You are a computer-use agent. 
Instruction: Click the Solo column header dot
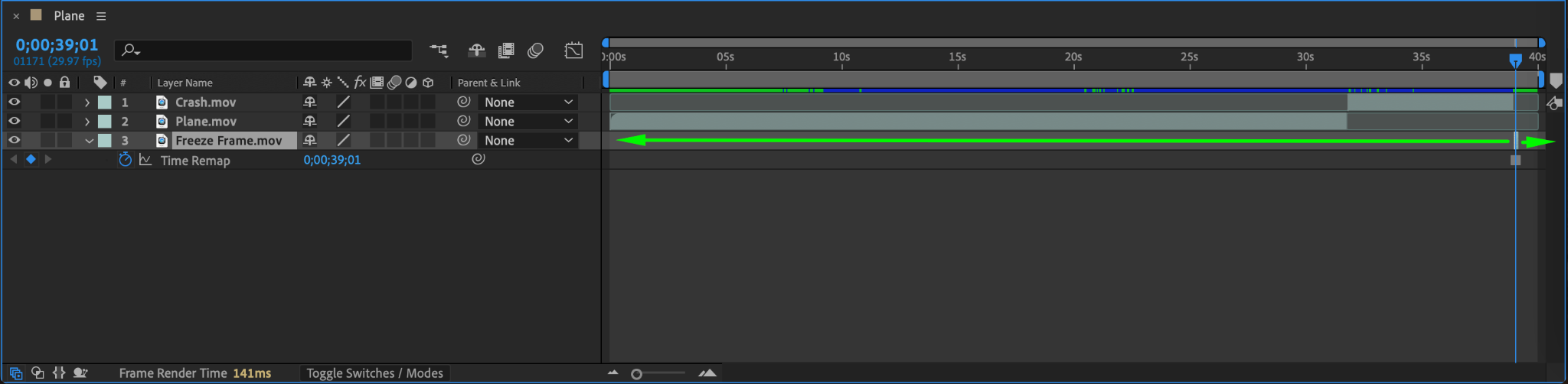47,82
